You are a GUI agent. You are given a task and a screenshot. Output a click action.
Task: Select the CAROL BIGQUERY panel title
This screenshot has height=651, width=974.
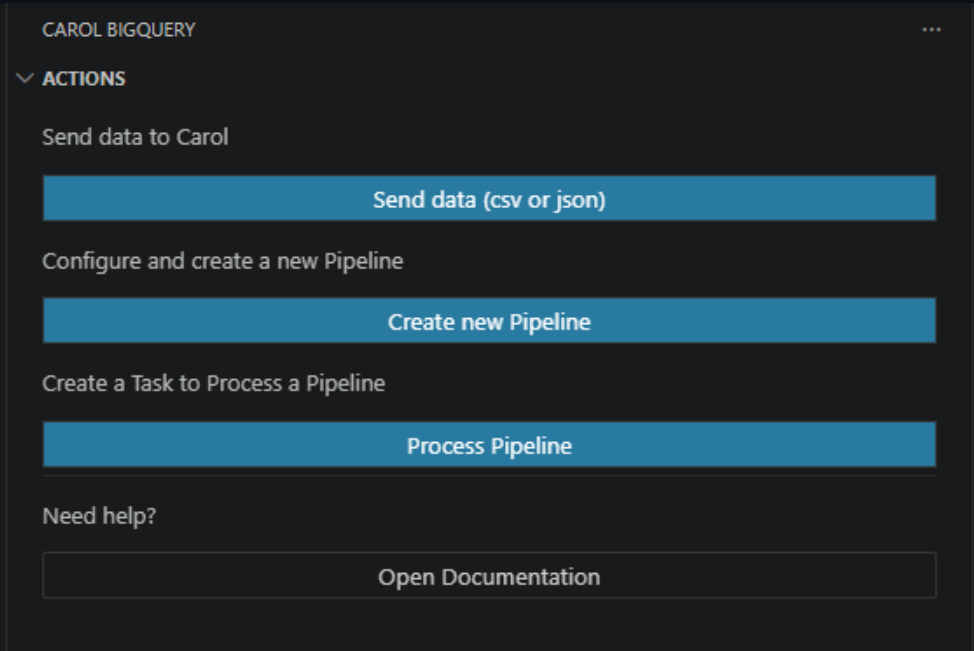119,30
